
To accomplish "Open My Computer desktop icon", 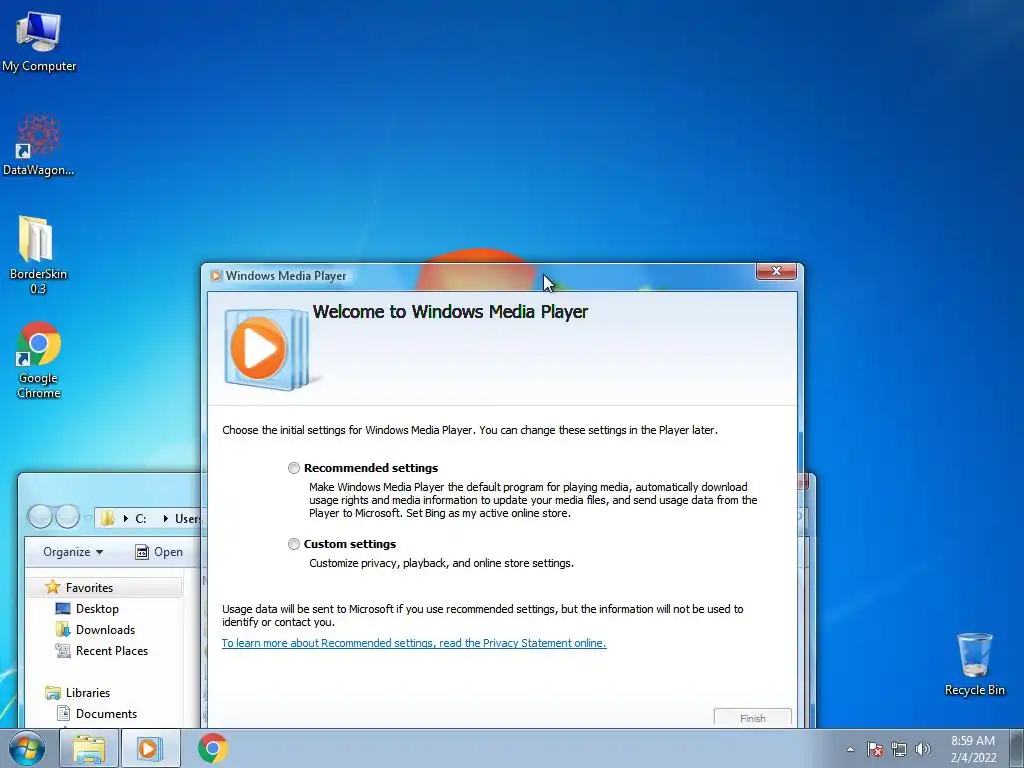I will tap(39, 40).
